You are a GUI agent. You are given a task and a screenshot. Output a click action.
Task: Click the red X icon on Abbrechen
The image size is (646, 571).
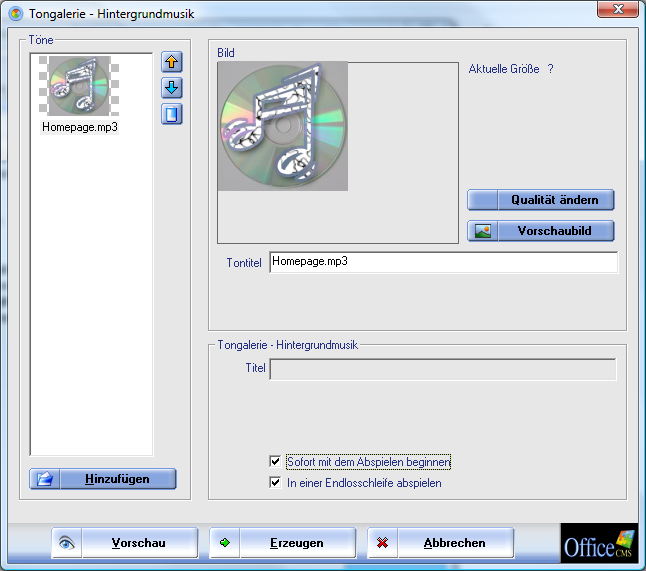coord(382,543)
